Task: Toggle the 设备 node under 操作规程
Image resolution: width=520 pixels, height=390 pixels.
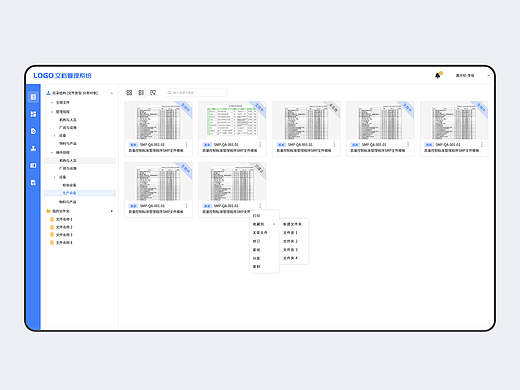Action: (x=55, y=177)
